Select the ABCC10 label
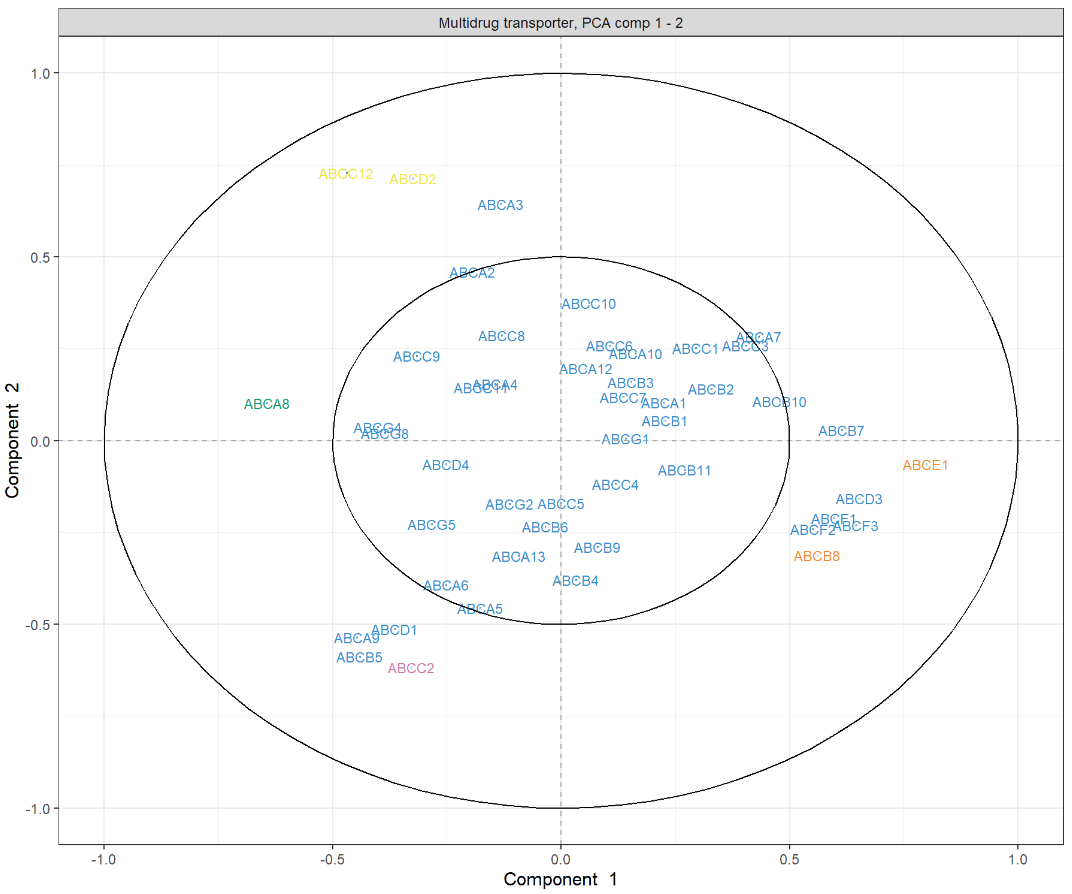Image resolution: width=1072 pixels, height=894 pixels. [x=589, y=304]
